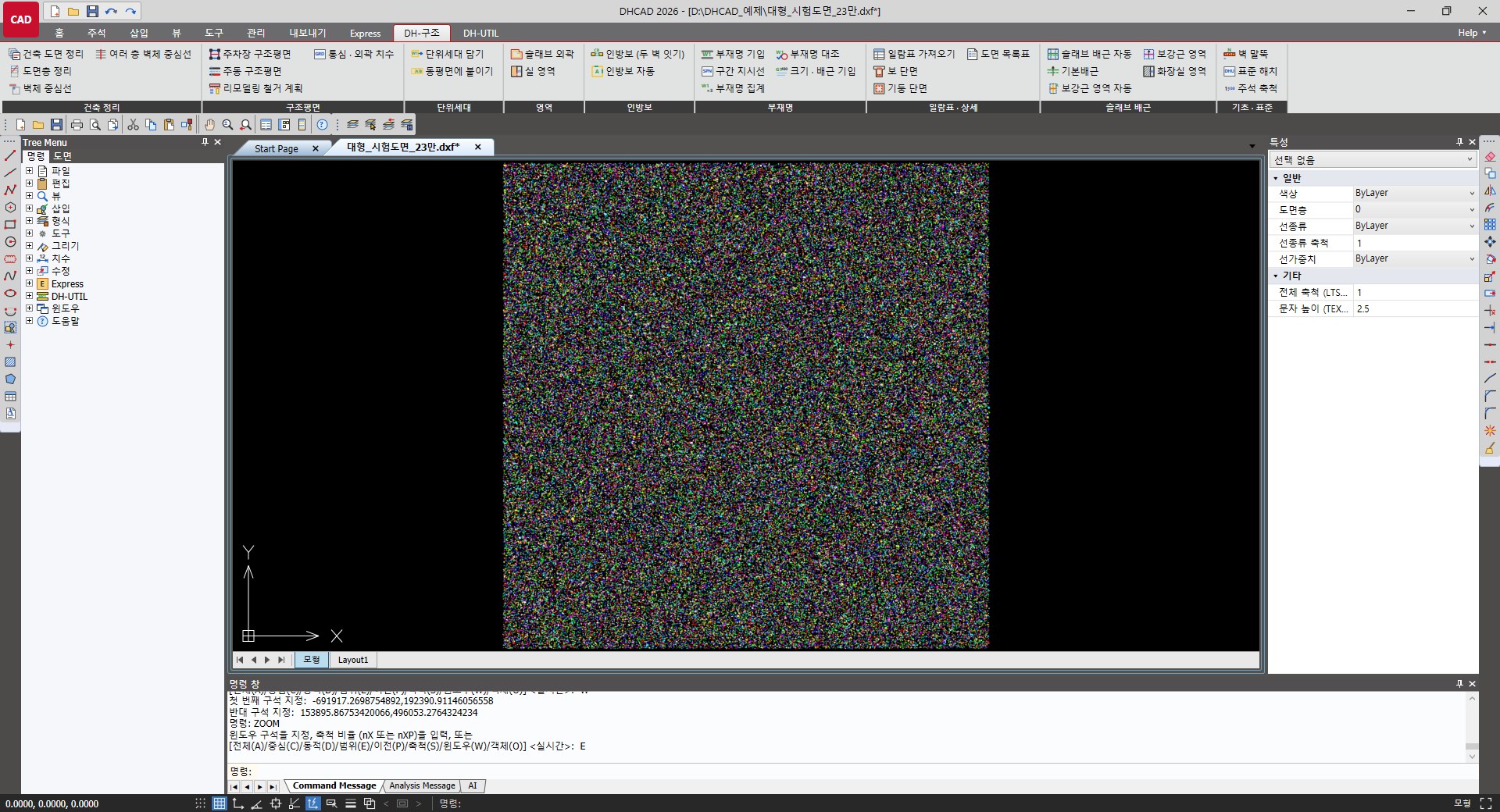The image size is (1500, 812).
Task: Toggle snap dots in the status bar
Action: 201,803
